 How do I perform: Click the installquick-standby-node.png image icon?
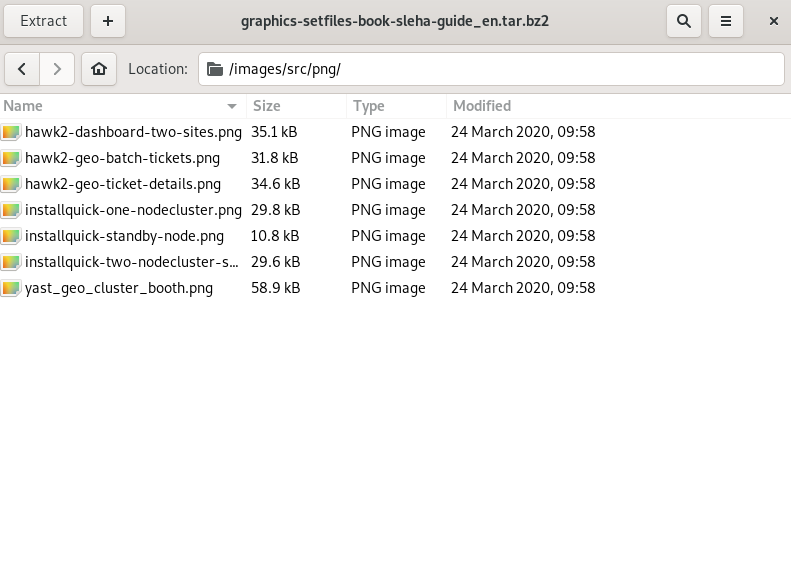click(x=11, y=236)
